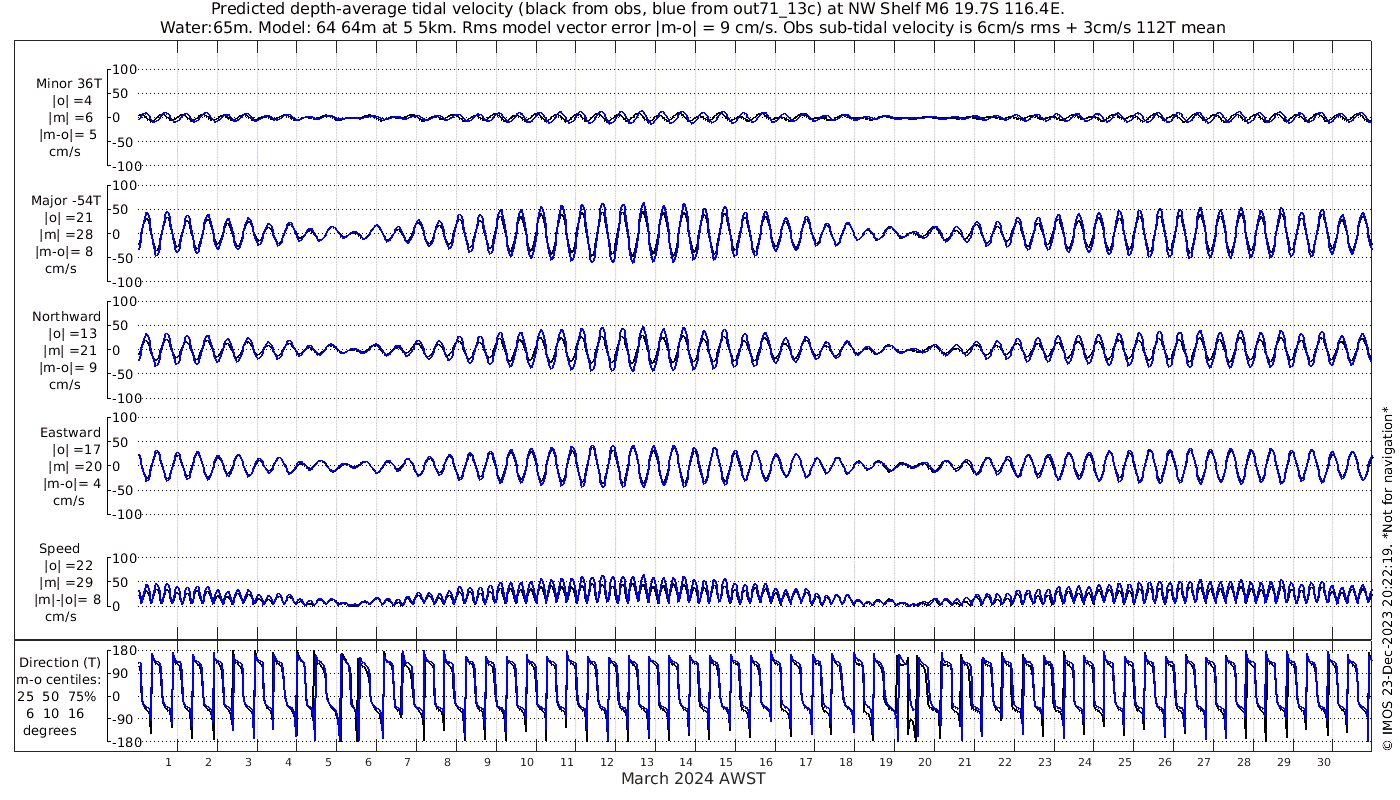This screenshot has height=800, width=1400.
Task: Click '|m-o|= 9' in Northward panel
Action: pyautogui.click(x=68, y=368)
